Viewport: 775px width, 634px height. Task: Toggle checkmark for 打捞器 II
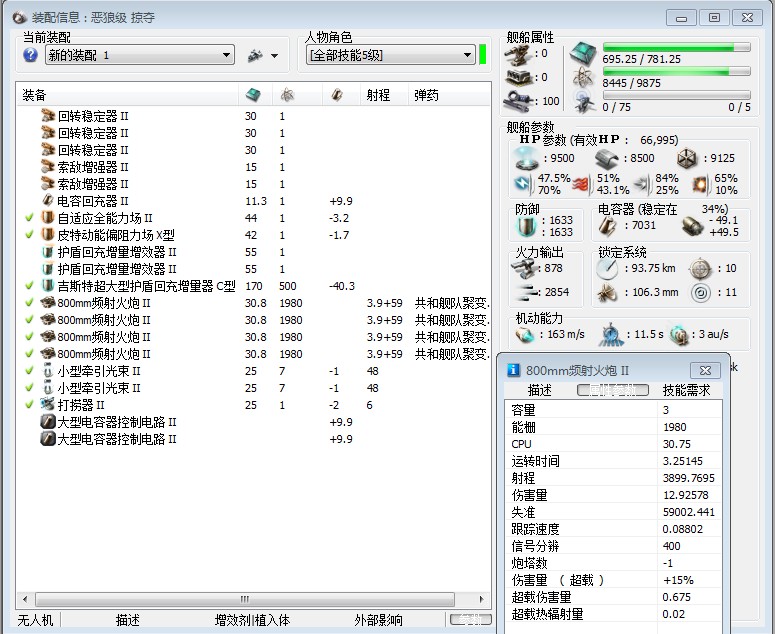29,404
